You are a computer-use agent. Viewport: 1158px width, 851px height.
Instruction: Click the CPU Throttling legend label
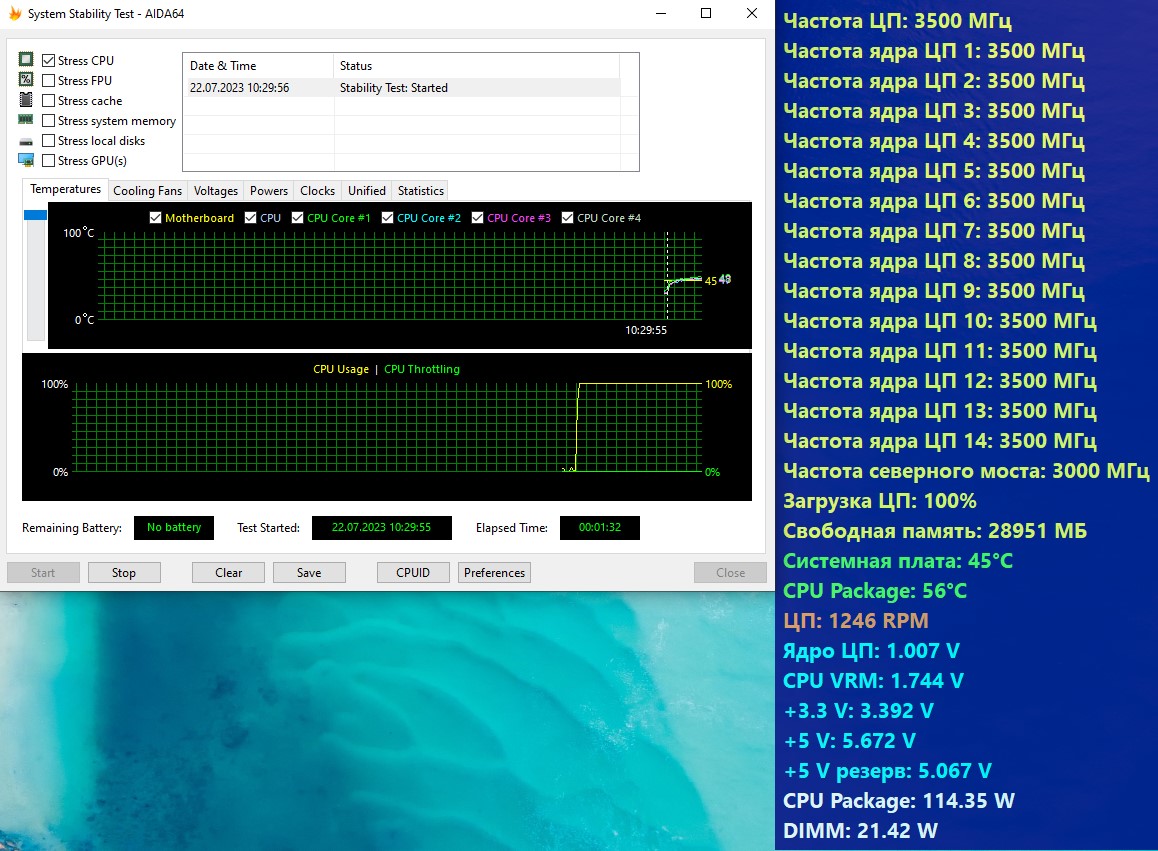(x=422, y=369)
